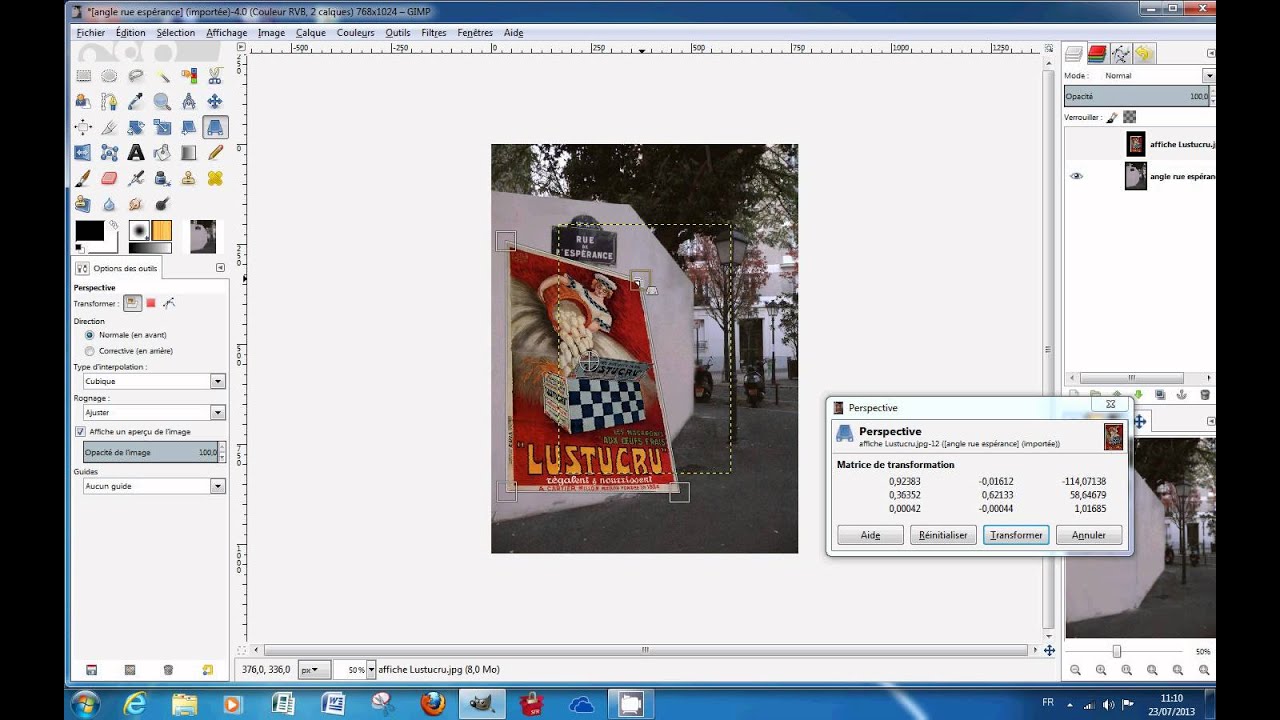This screenshot has width=1280, height=720.
Task: Select the Pencil tool
Action: coord(214,153)
